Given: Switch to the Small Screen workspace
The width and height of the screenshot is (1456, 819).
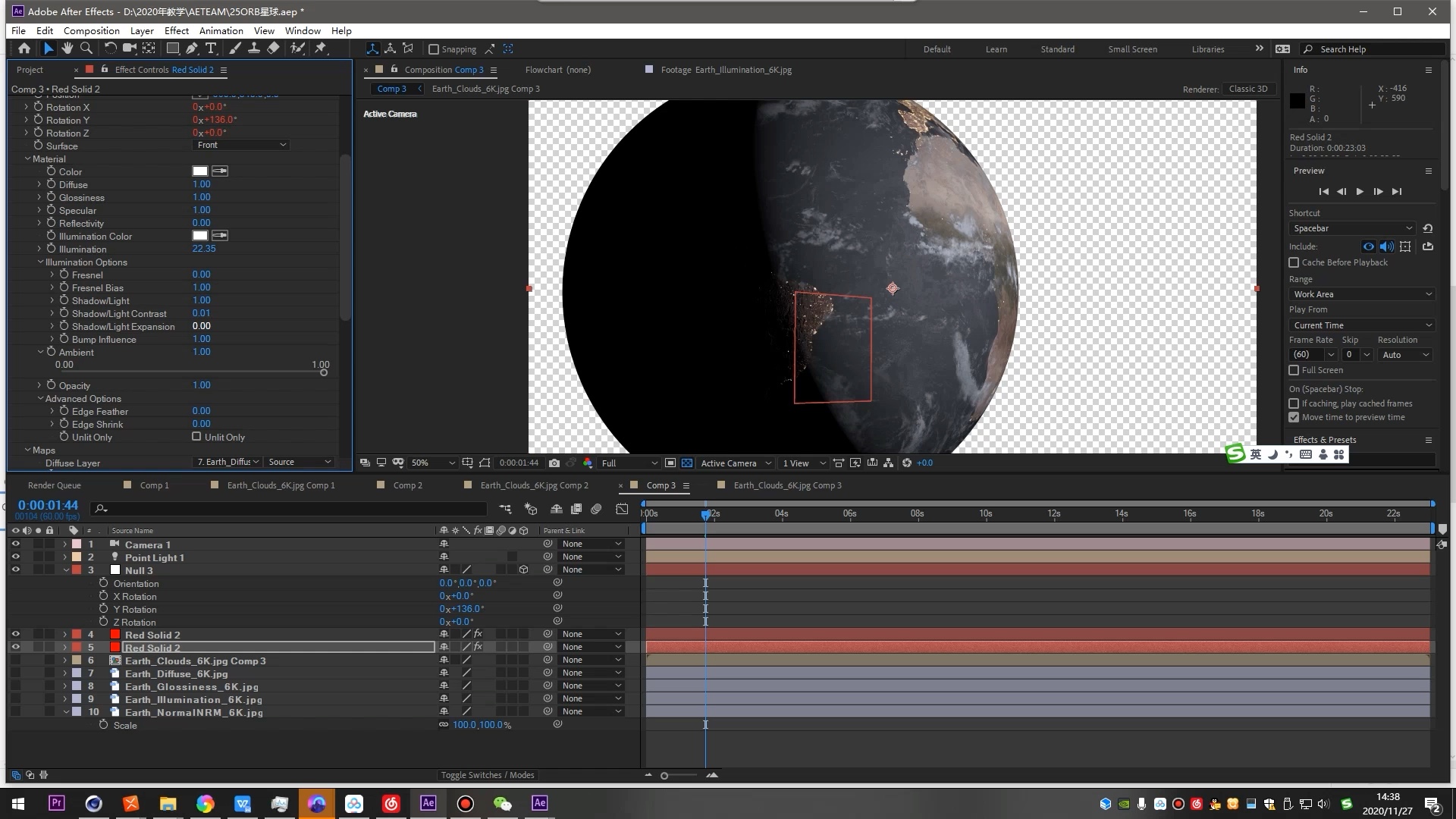Looking at the screenshot, I should (1132, 49).
